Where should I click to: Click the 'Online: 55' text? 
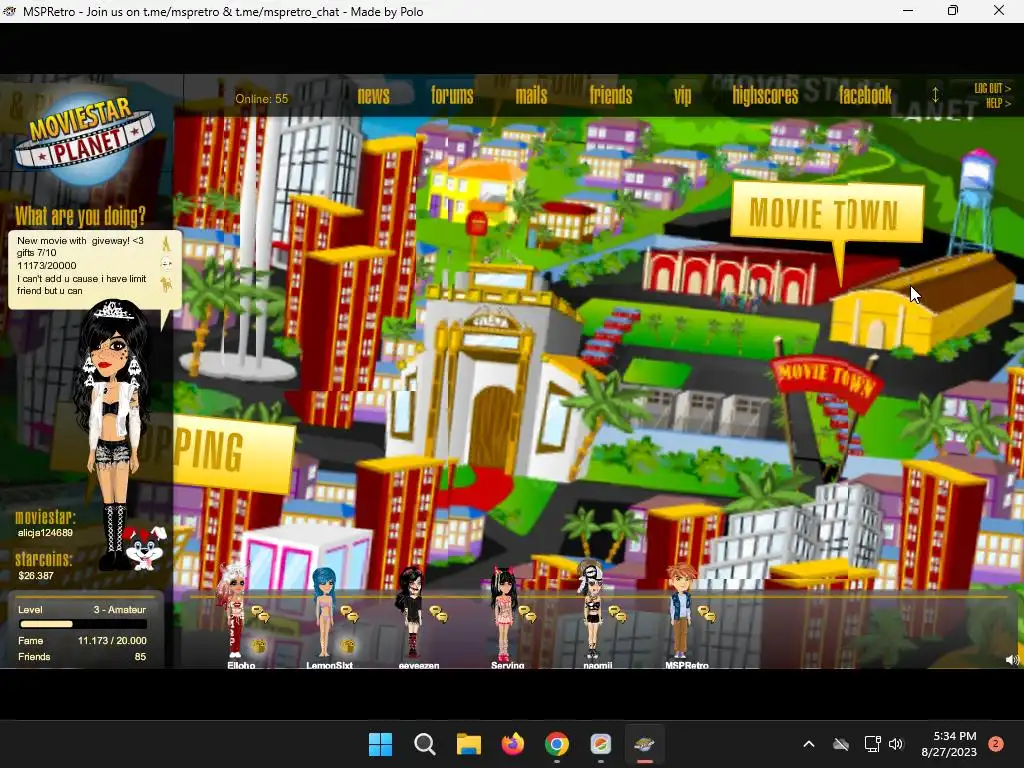261,99
